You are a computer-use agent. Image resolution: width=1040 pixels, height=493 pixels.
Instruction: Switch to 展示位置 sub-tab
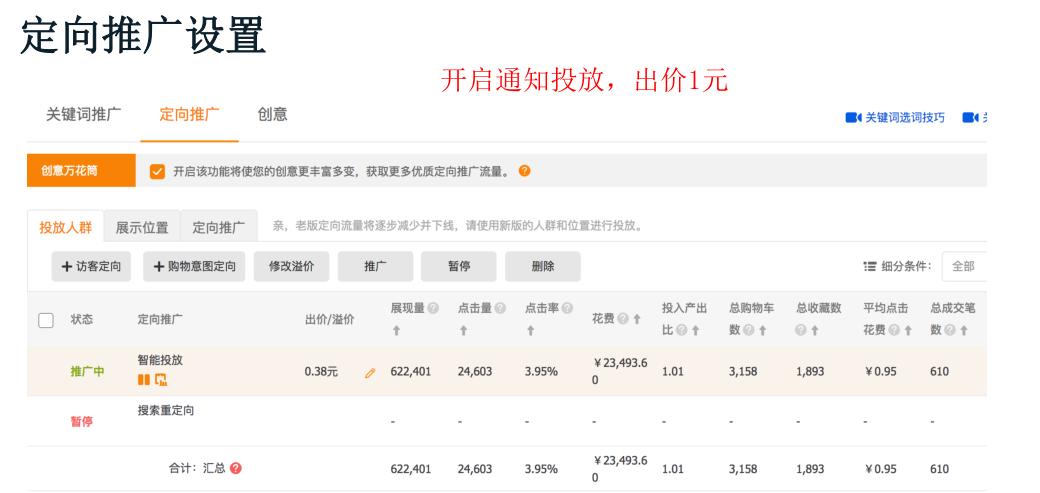click(x=142, y=228)
